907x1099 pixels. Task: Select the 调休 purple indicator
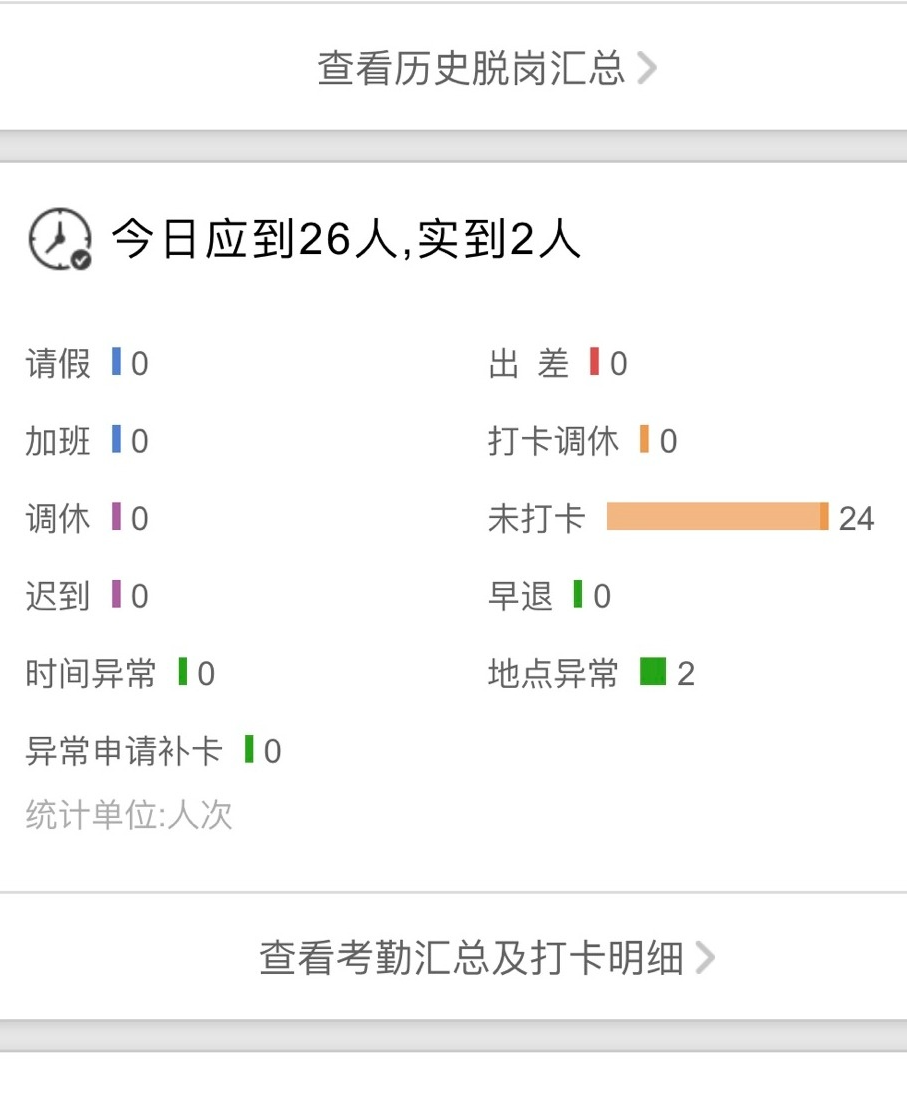pyautogui.click(x=116, y=517)
